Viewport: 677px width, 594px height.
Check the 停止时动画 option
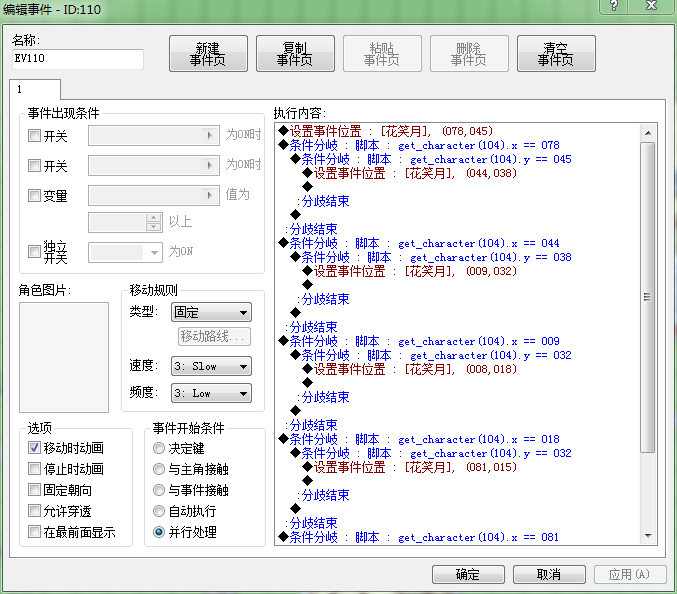click(x=34, y=468)
